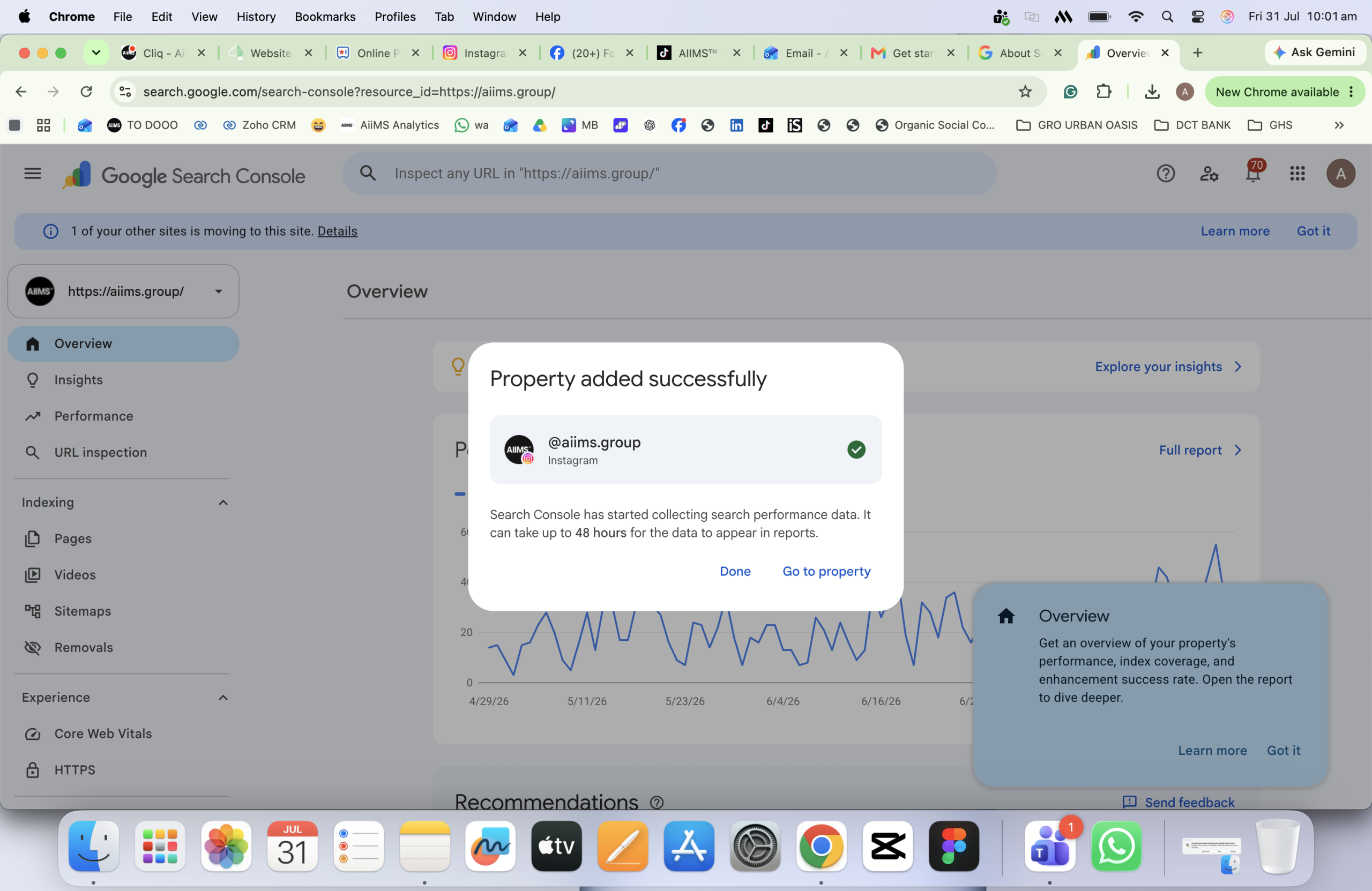Open macOS Control Center icon
The width and height of the screenshot is (1372, 891).
(x=1197, y=17)
